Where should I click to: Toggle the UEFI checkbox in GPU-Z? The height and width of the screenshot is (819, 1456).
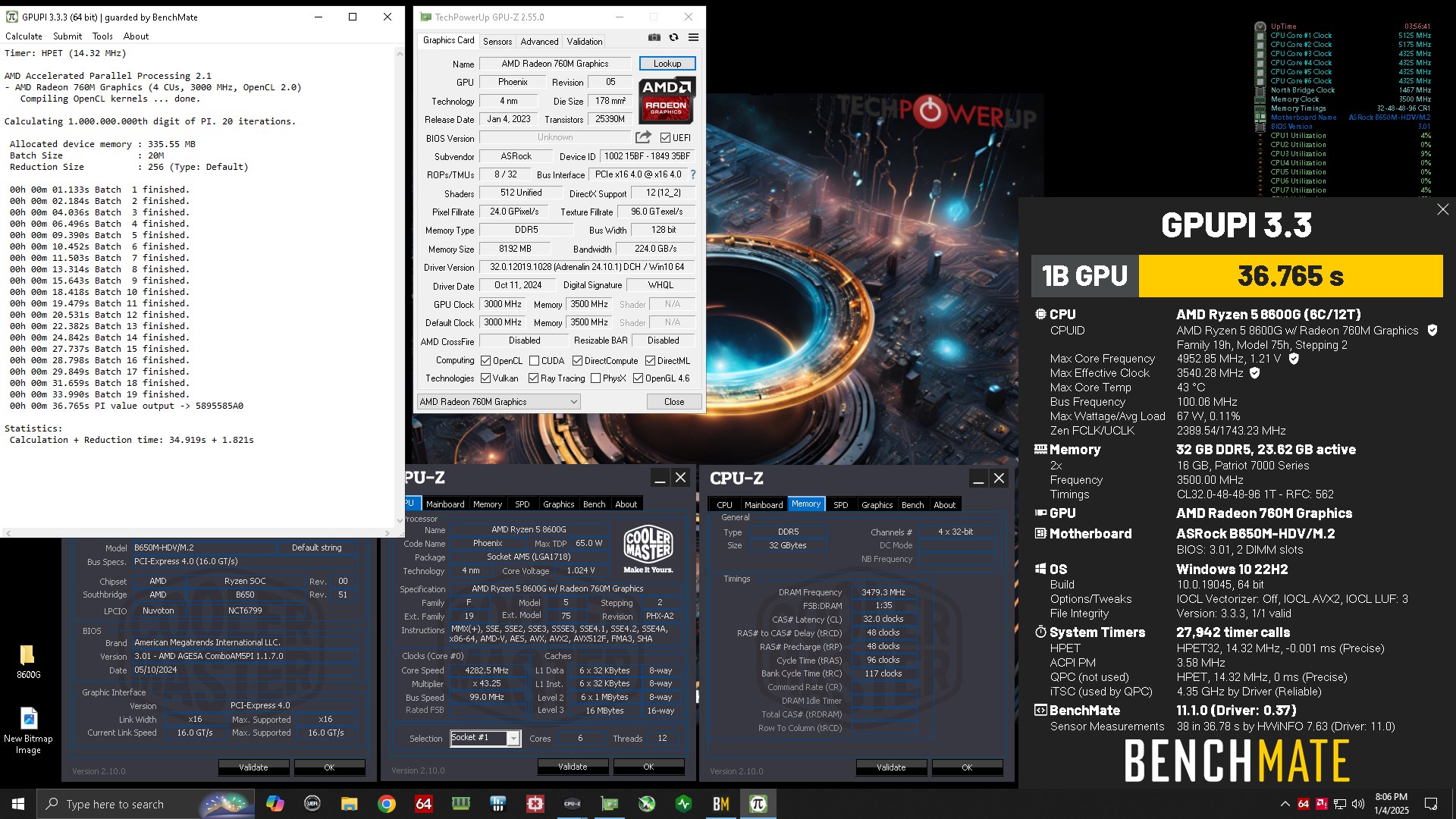pyautogui.click(x=665, y=138)
